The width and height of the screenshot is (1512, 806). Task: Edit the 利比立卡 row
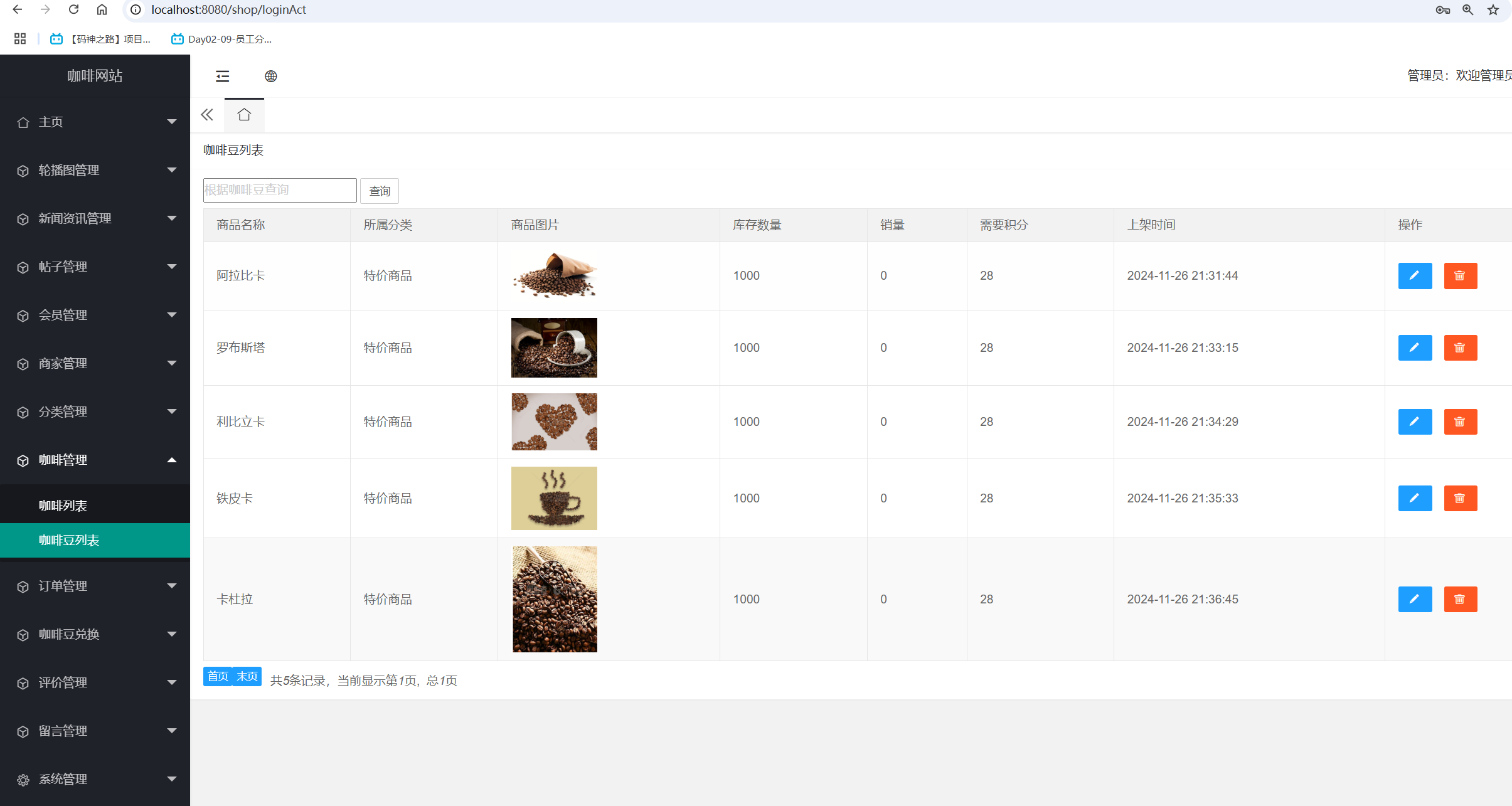coord(1415,422)
